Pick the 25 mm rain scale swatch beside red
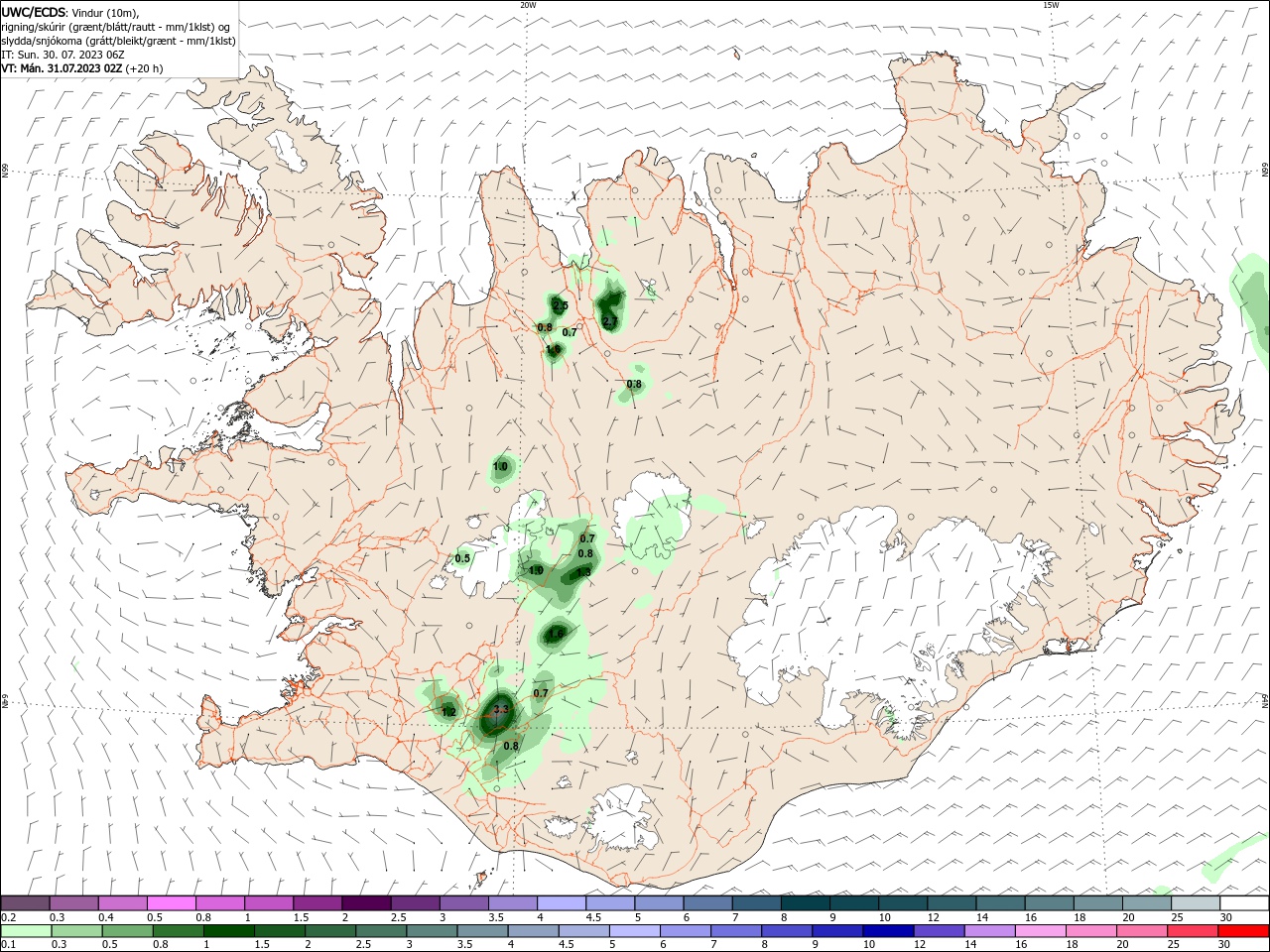Viewport: 1270px width, 952px height. 1194,931
